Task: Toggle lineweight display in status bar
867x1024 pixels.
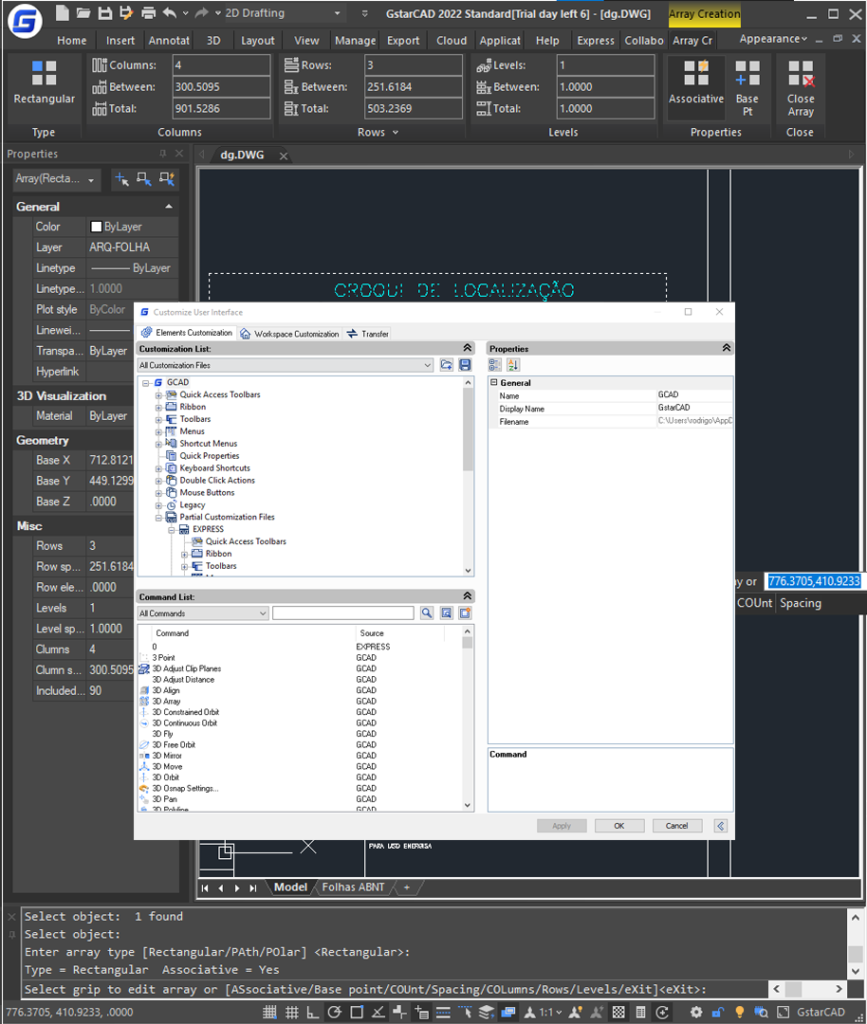Action: click(443, 1012)
